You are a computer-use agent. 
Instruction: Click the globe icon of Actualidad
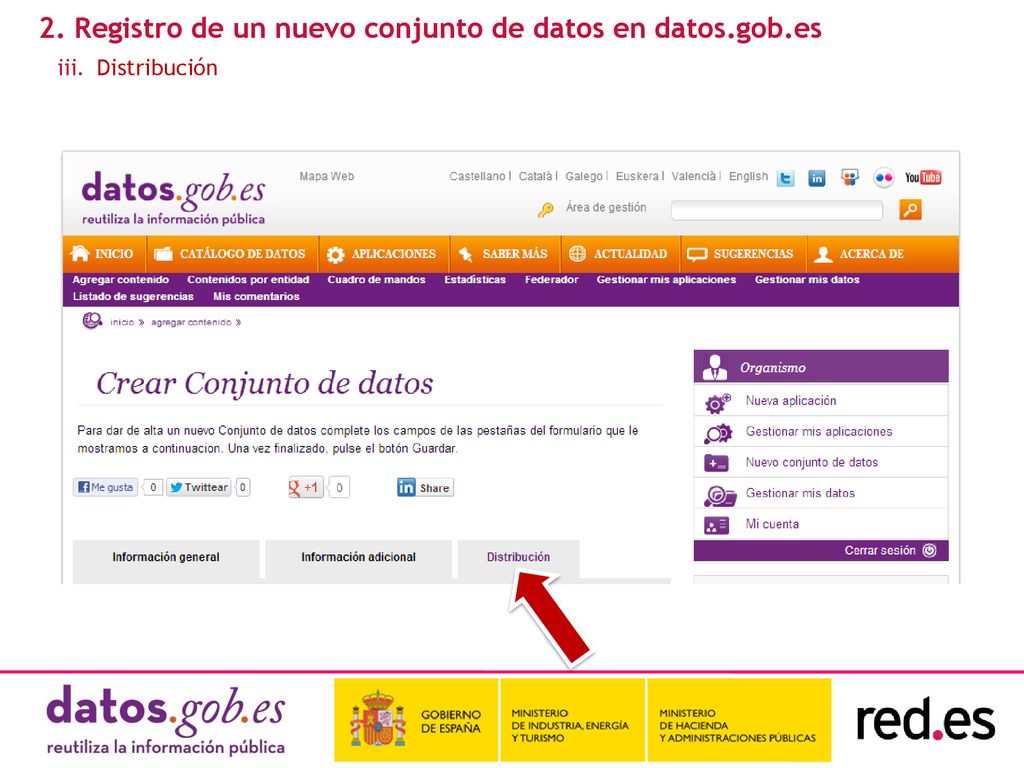pos(577,253)
